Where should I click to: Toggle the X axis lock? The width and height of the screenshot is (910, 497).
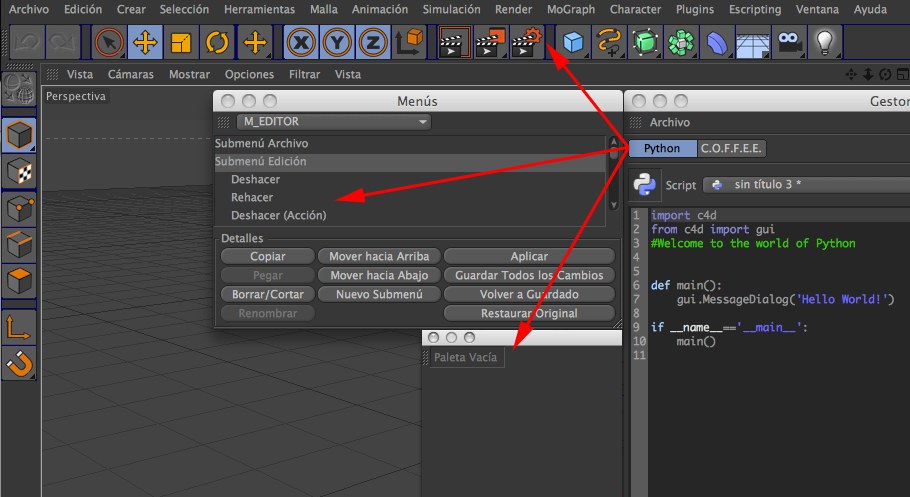301,43
